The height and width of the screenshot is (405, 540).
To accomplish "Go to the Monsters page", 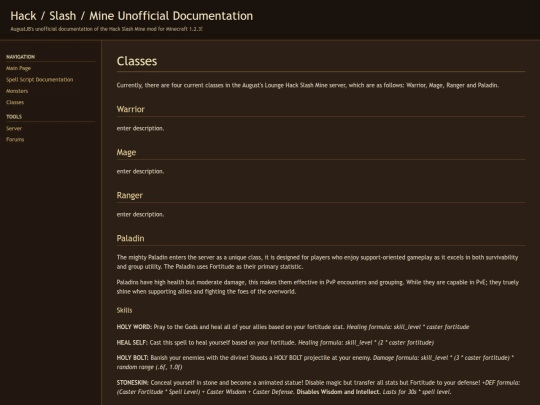I will [17, 91].
